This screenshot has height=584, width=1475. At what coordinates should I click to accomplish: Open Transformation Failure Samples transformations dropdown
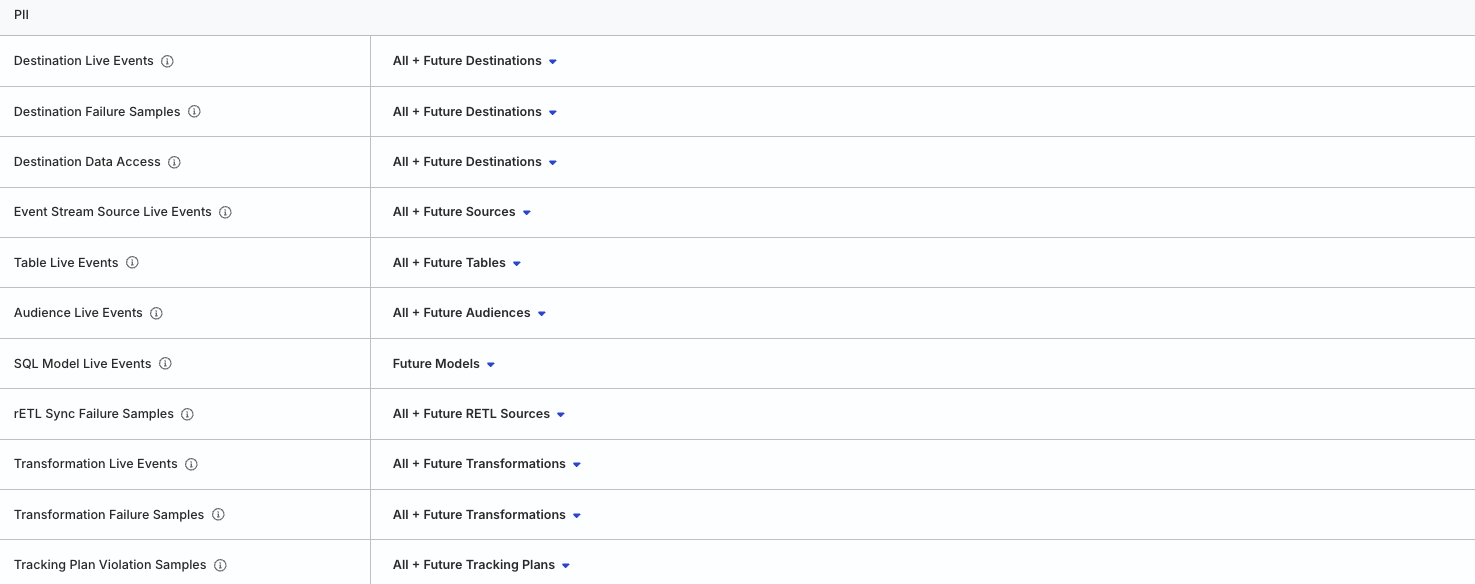[487, 514]
